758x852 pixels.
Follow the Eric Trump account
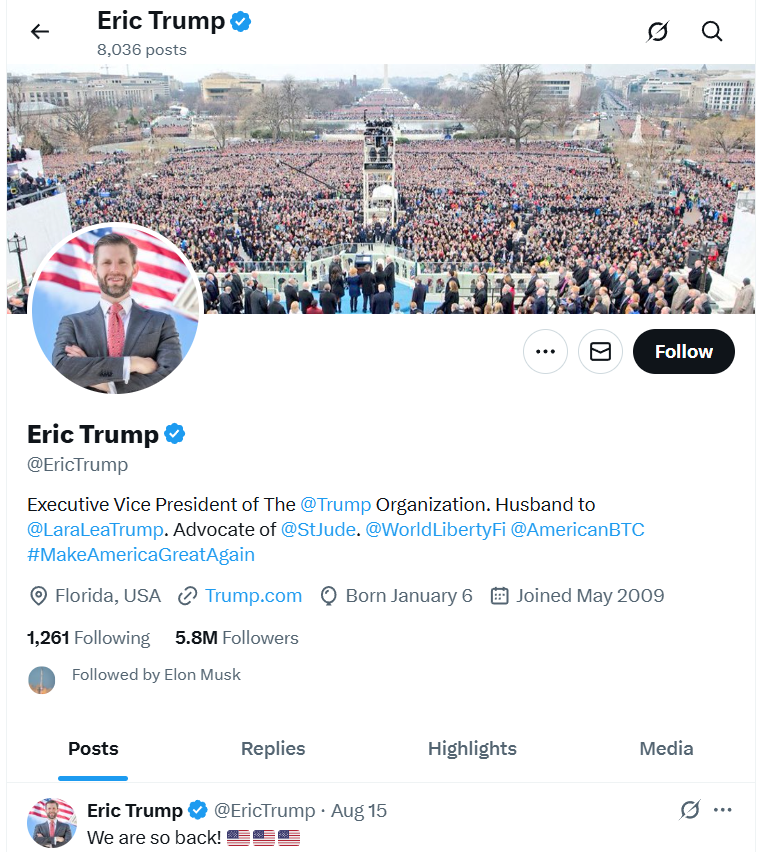684,352
